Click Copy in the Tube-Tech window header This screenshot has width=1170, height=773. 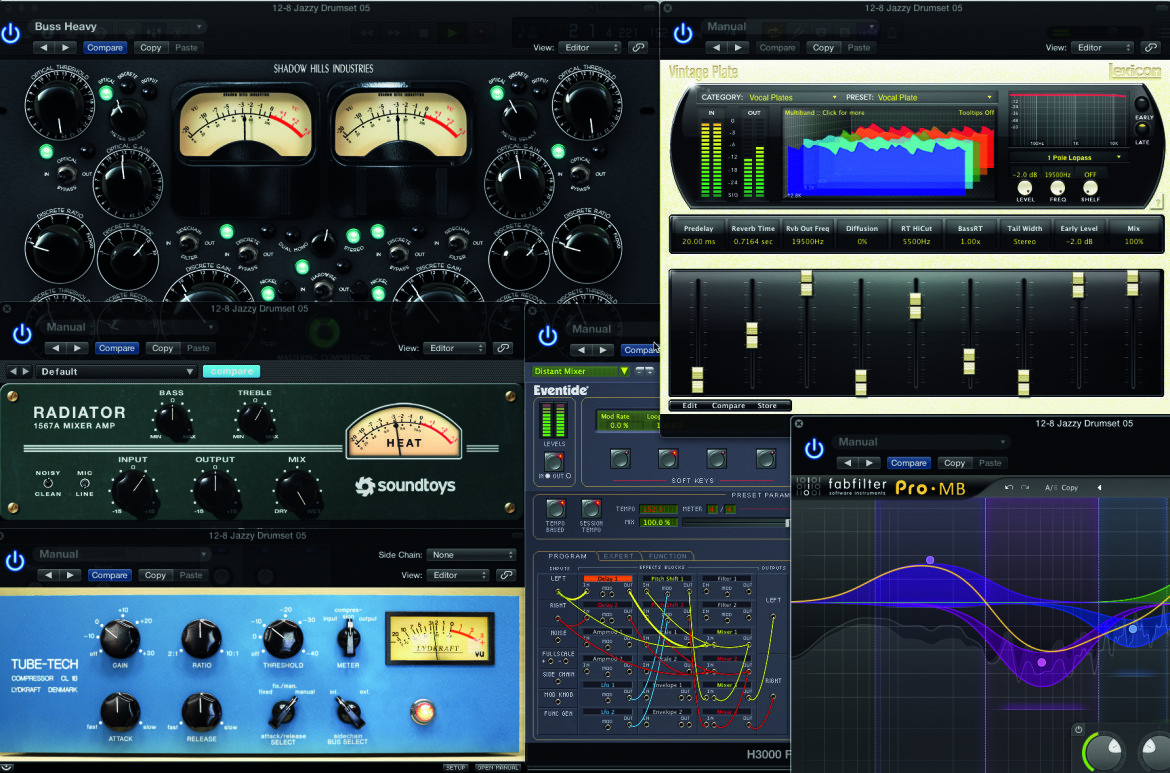(155, 575)
